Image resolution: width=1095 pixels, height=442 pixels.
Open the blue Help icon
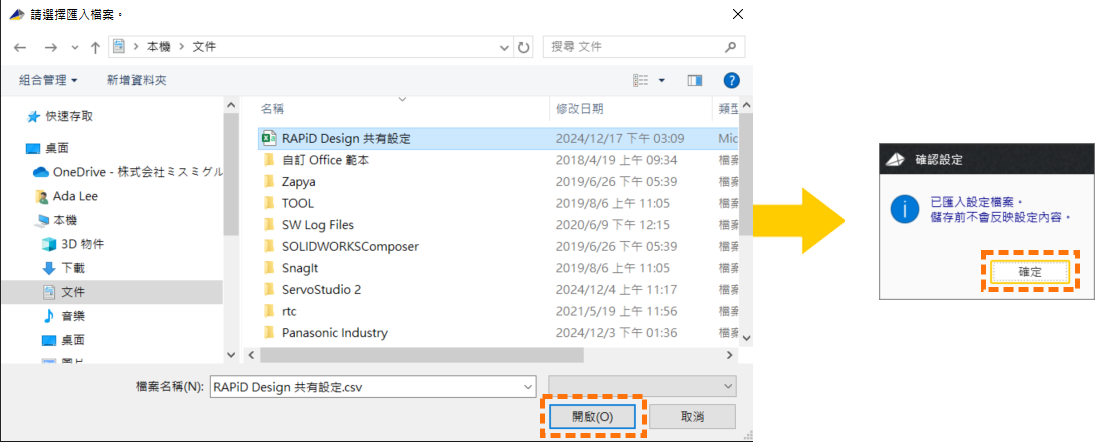point(731,81)
